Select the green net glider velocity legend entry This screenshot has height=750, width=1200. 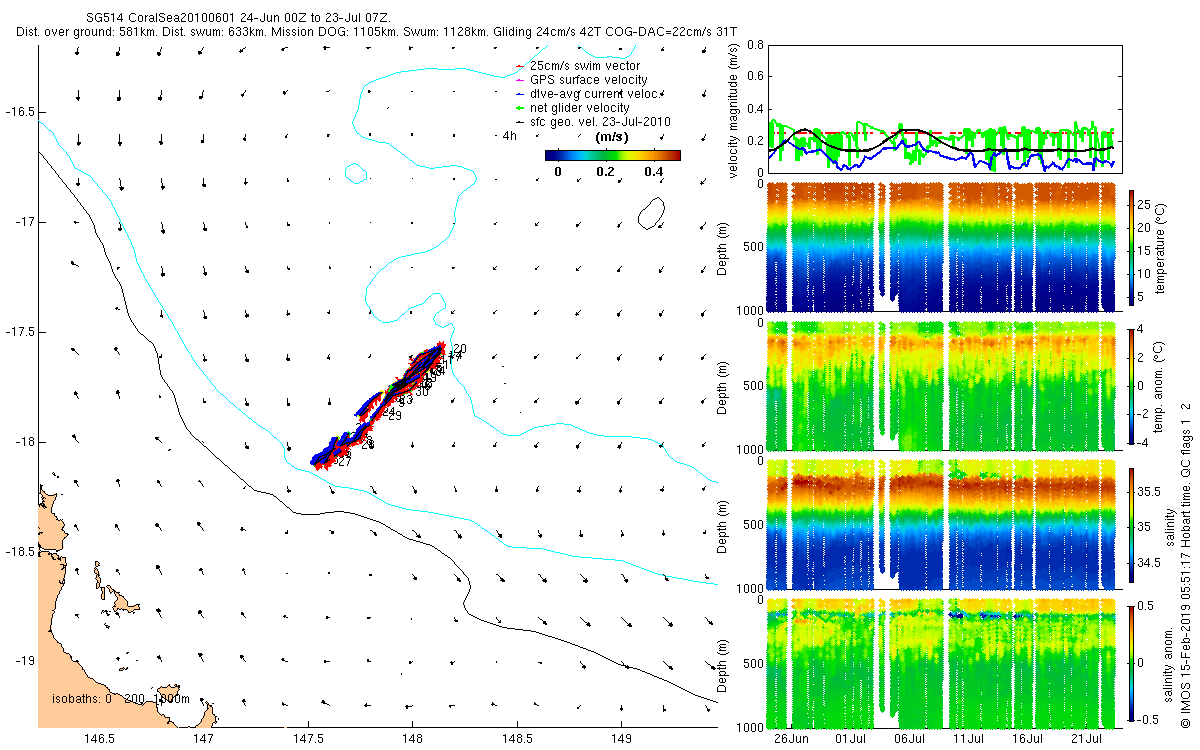(579, 108)
